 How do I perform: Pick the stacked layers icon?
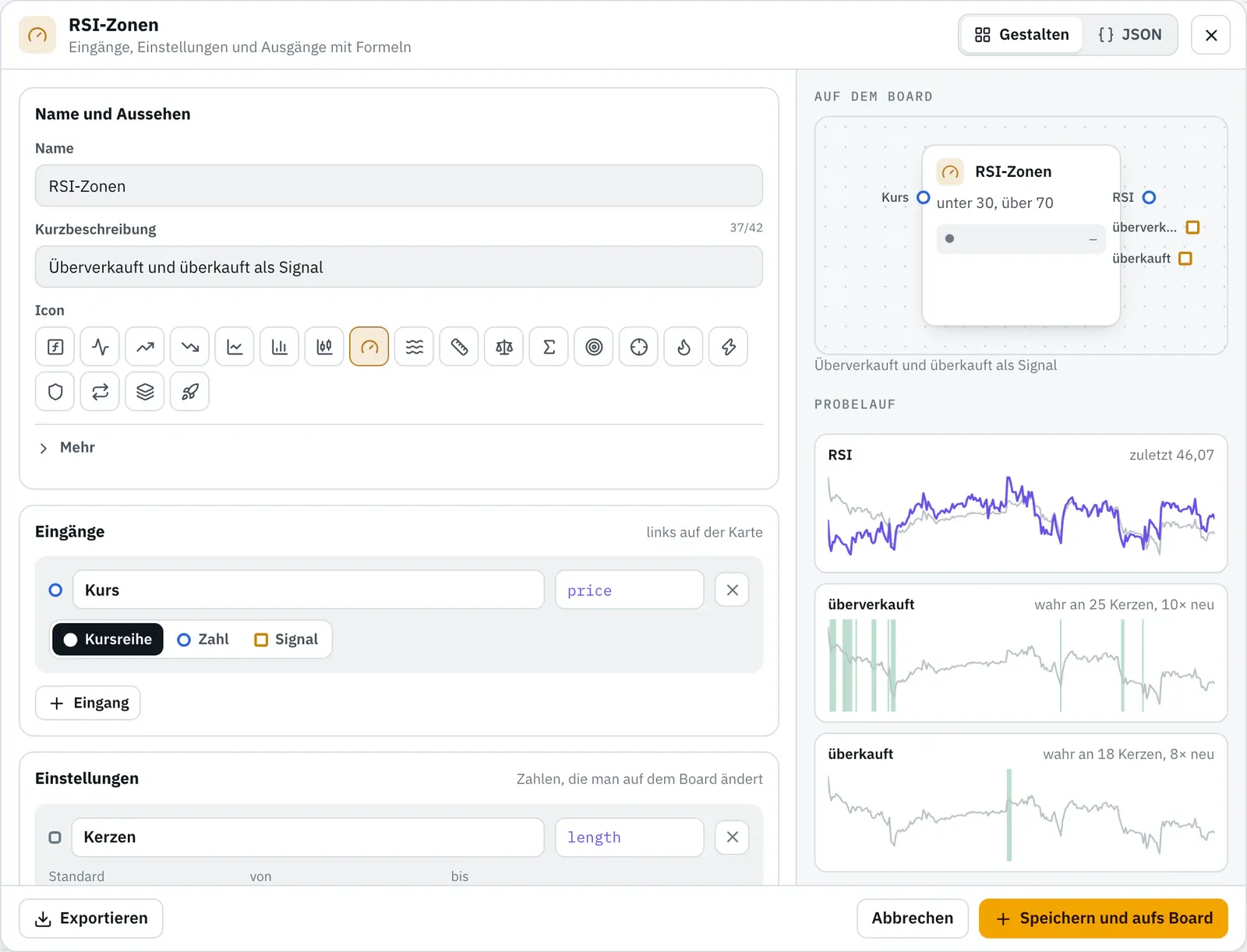[145, 392]
